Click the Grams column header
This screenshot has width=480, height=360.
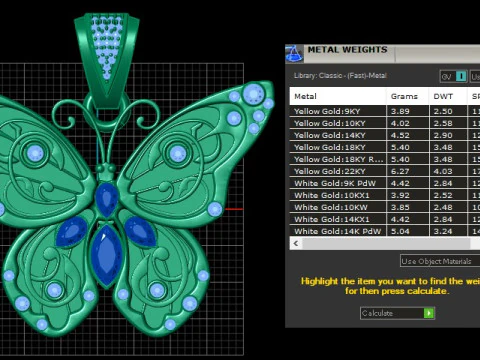click(408, 96)
